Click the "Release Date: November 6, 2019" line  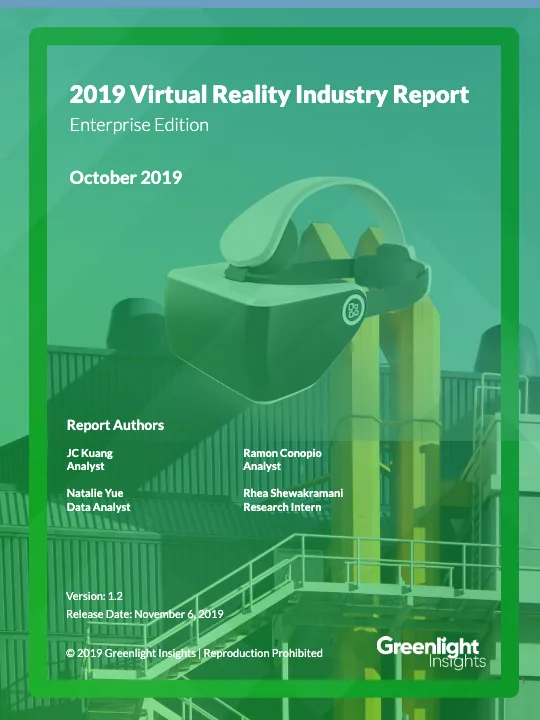point(145,614)
